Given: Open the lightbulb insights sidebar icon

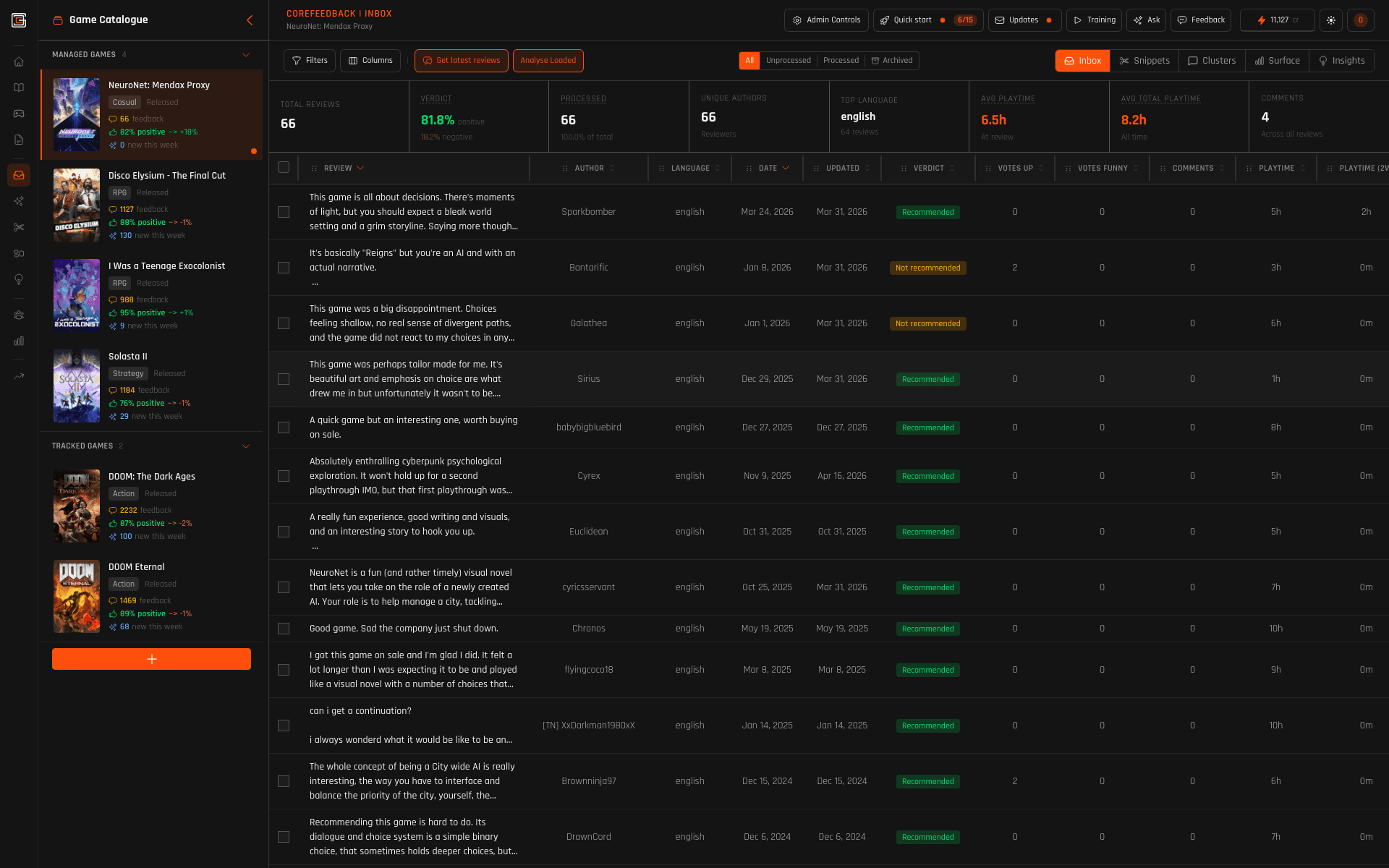Looking at the screenshot, I should pos(19,279).
